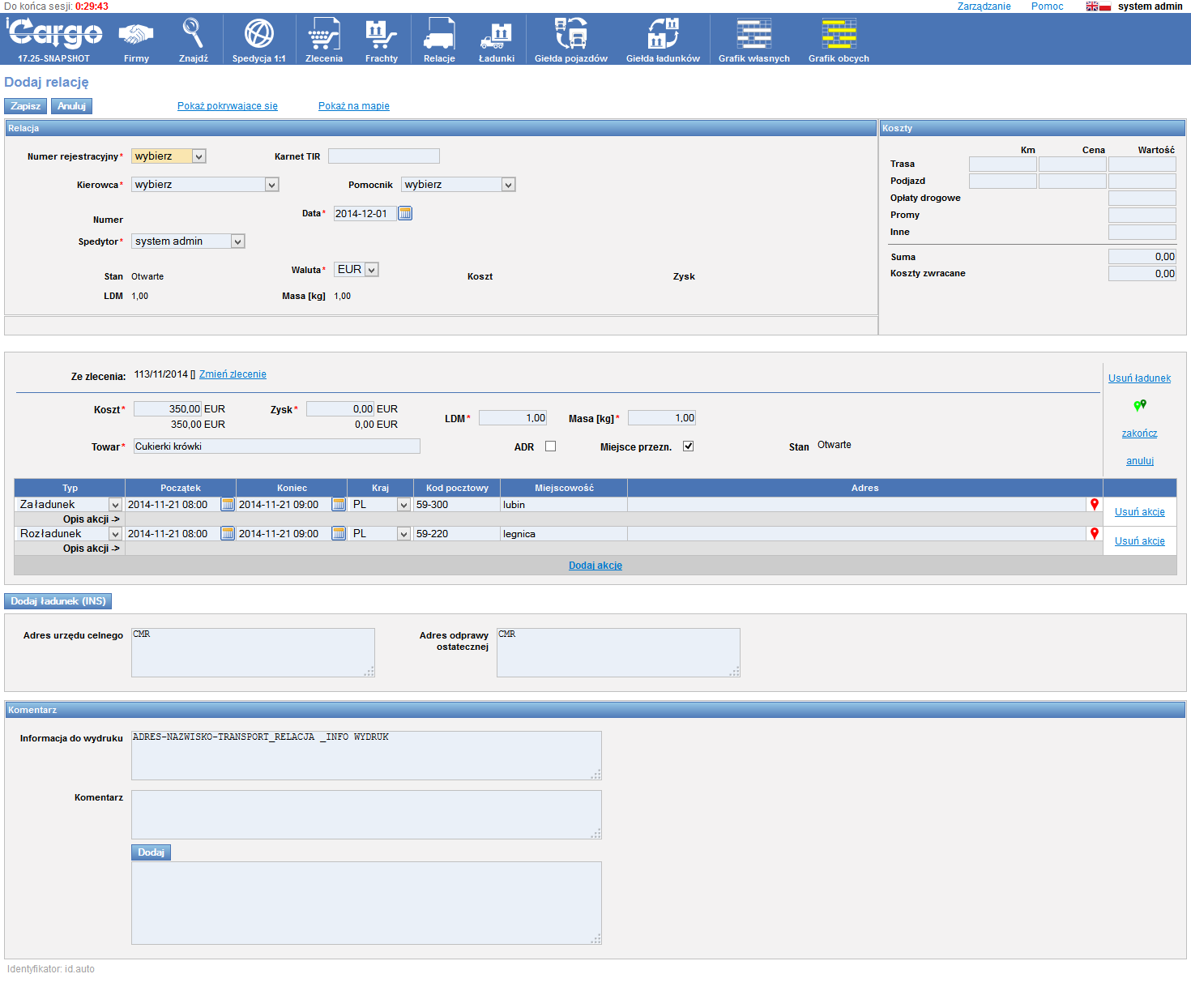Open the Ładunki forklift icon

pyautogui.click(x=497, y=36)
